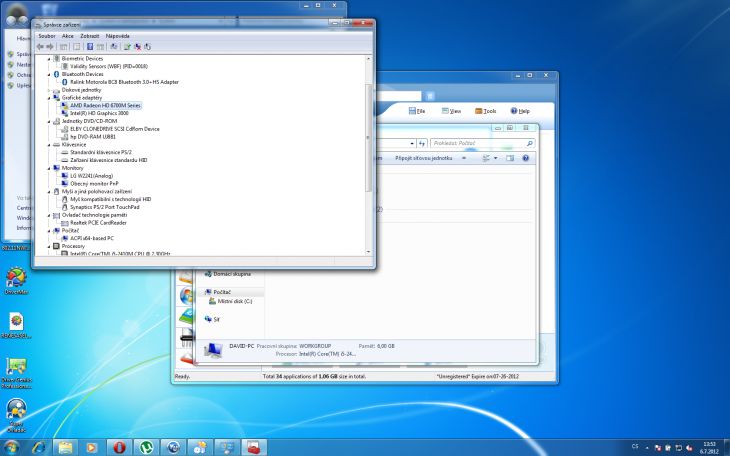Select LG W2241(Analog) monitor

tap(91, 176)
